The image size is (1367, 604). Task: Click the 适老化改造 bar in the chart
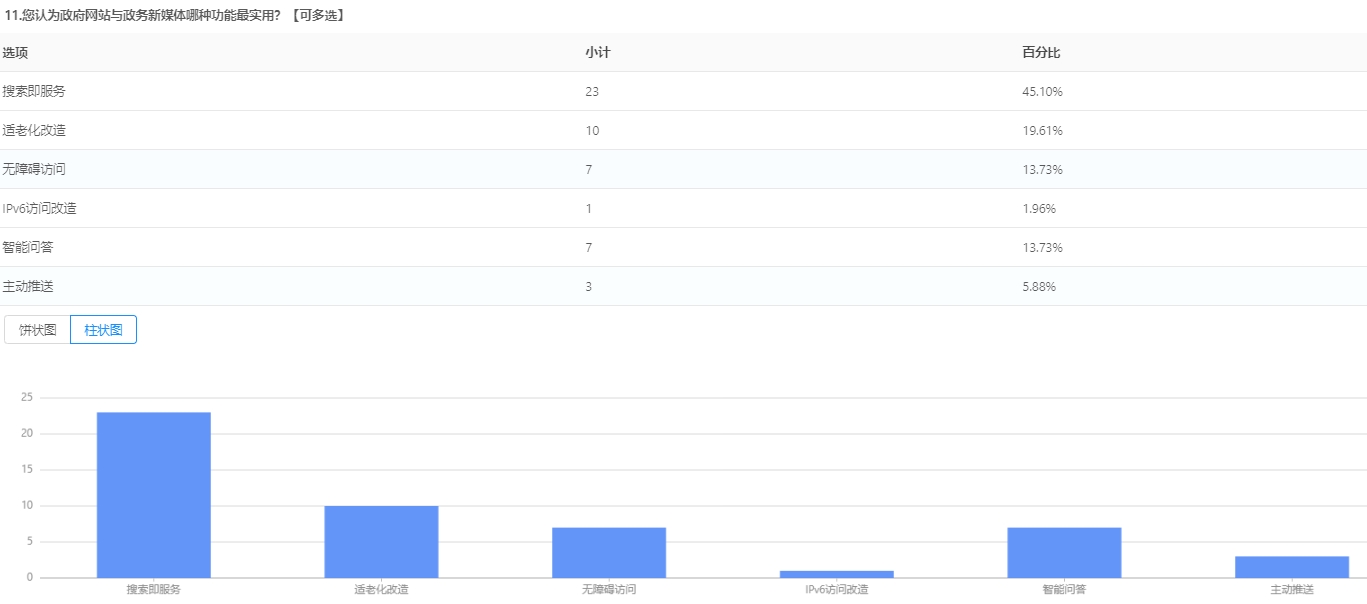click(381, 541)
